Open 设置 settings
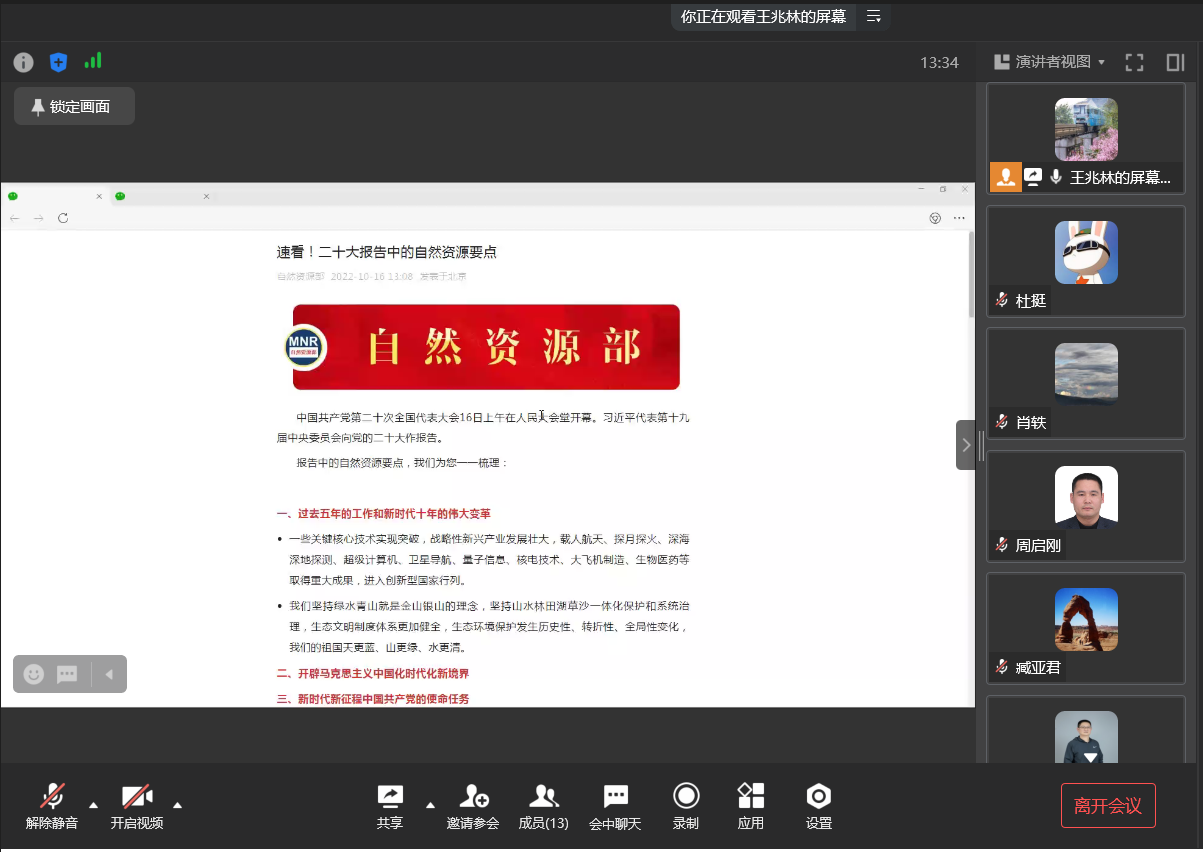1203x852 pixels. coord(818,806)
